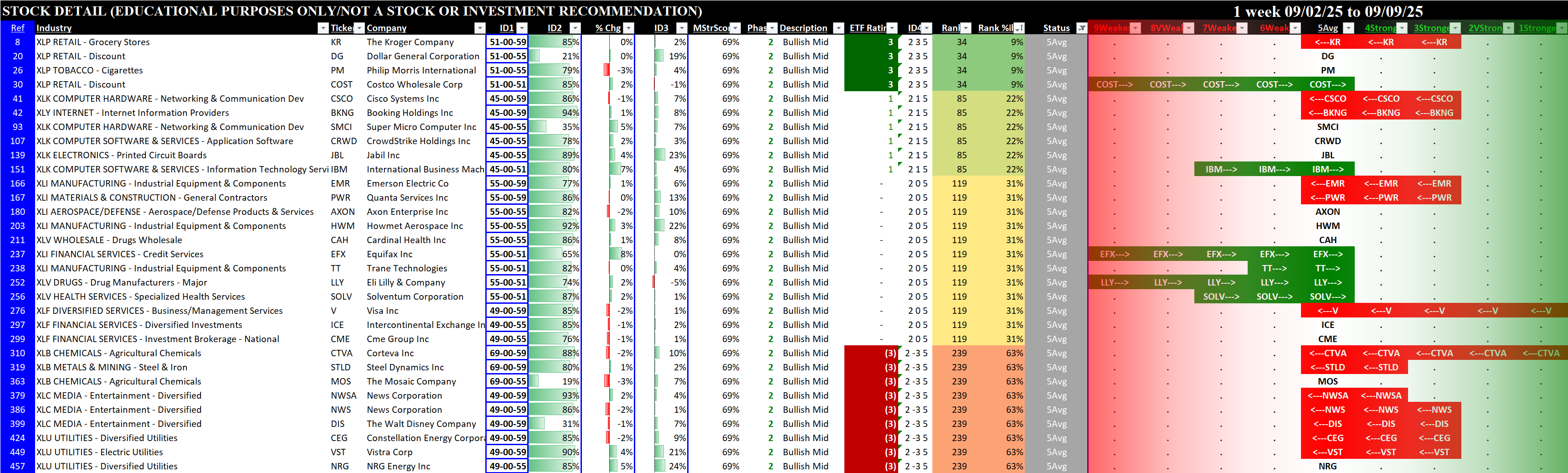The height and width of the screenshot is (473, 1568).
Task: Click the Ref header hyperlink
Action: pyautogui.click(x=17, y=28)
